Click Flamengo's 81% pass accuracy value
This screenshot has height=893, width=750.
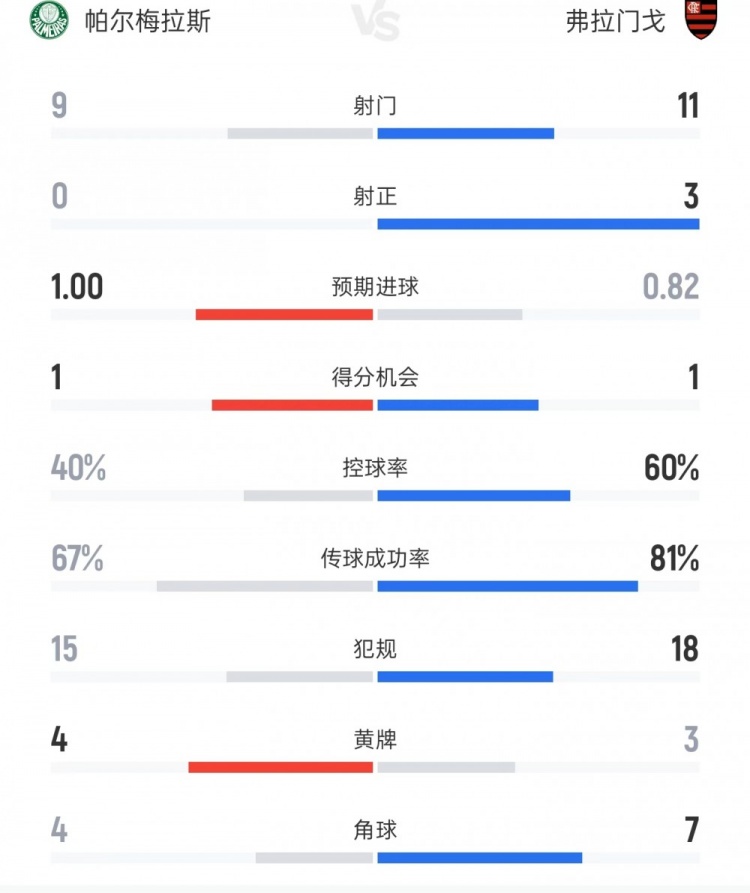(674, 559)
